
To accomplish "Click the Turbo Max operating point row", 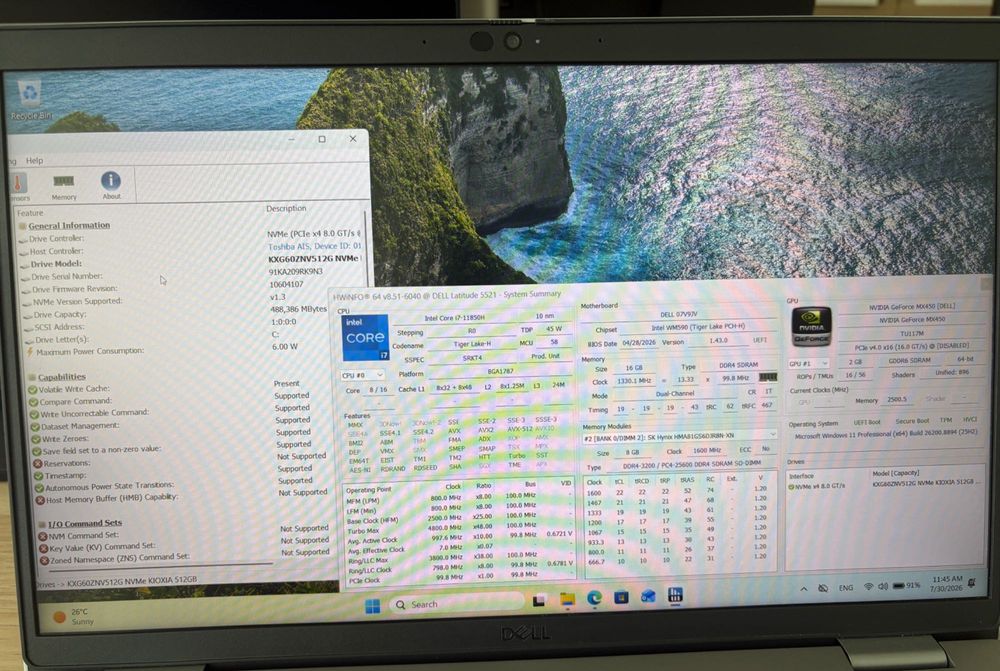I will (459, 529).
